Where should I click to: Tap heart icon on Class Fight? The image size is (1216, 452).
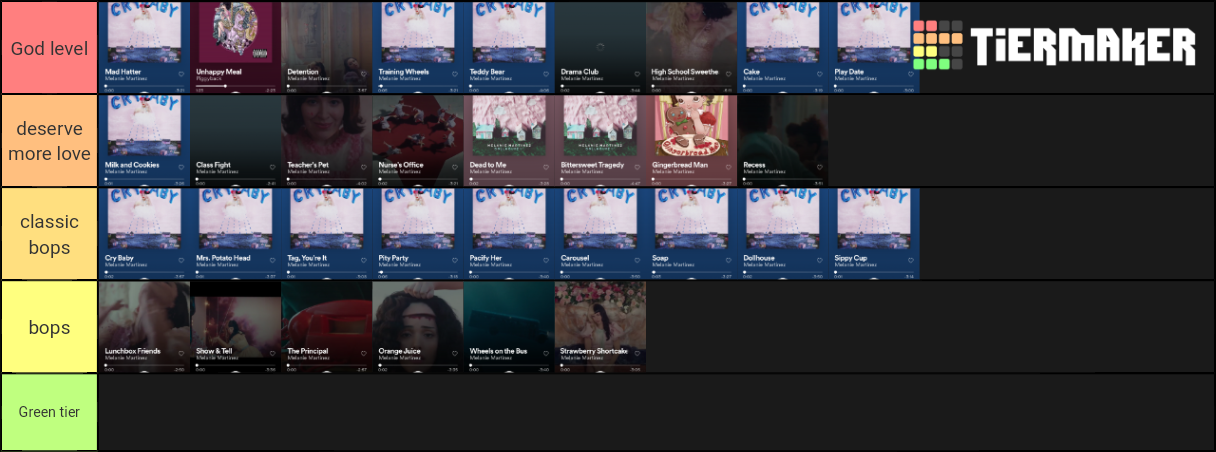(x=272, y=167)
